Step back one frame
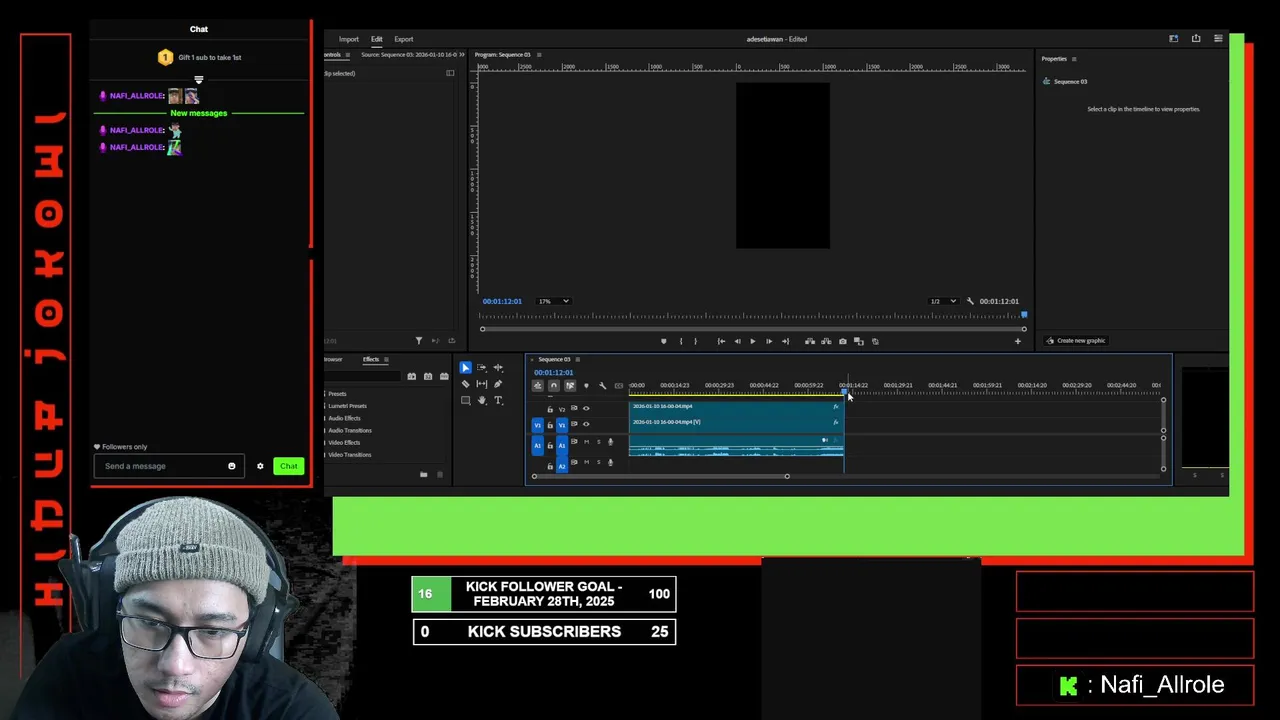This screenshot has height=720, width=1280. [737, 341]
